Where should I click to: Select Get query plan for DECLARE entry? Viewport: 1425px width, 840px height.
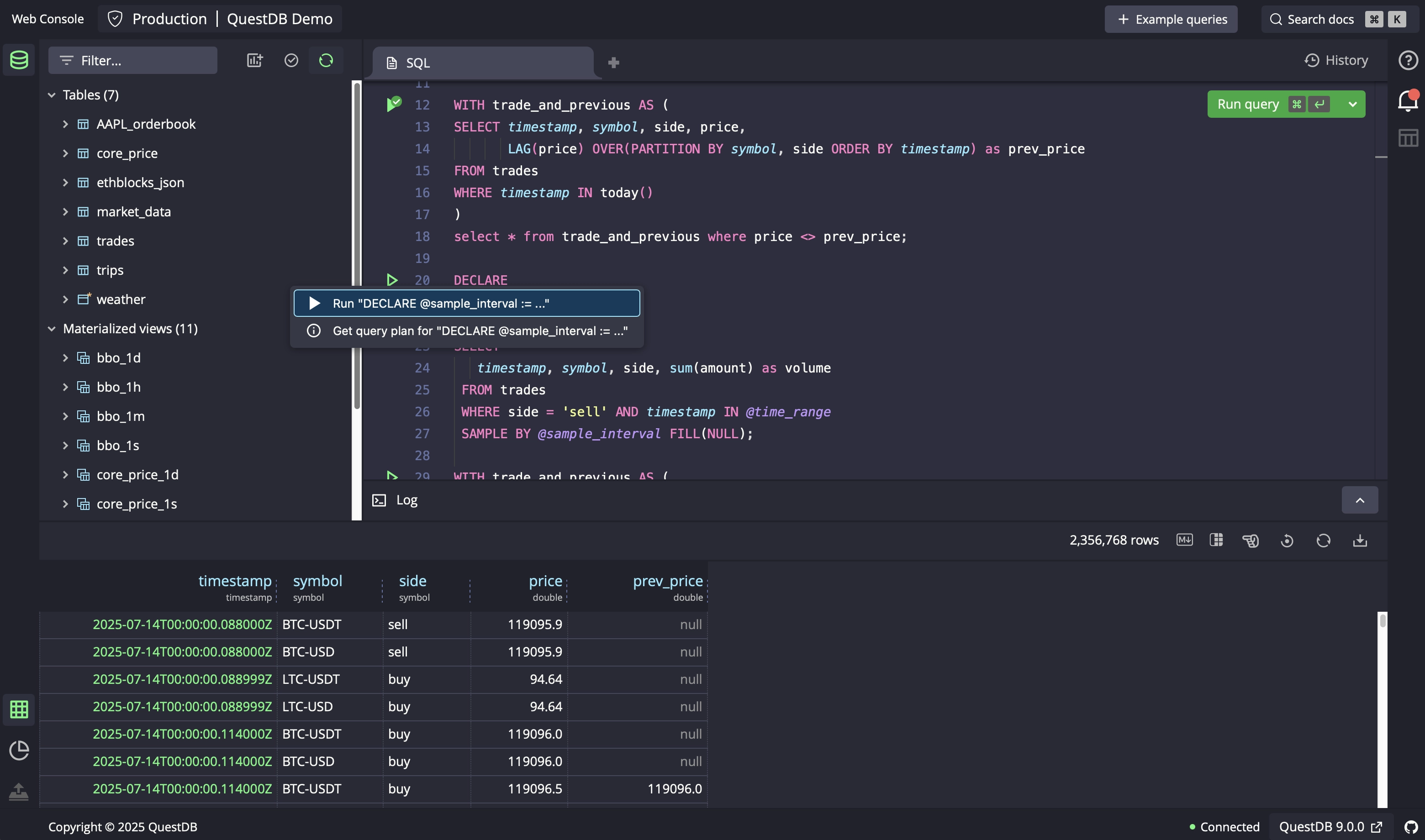(x=466, y=331)
